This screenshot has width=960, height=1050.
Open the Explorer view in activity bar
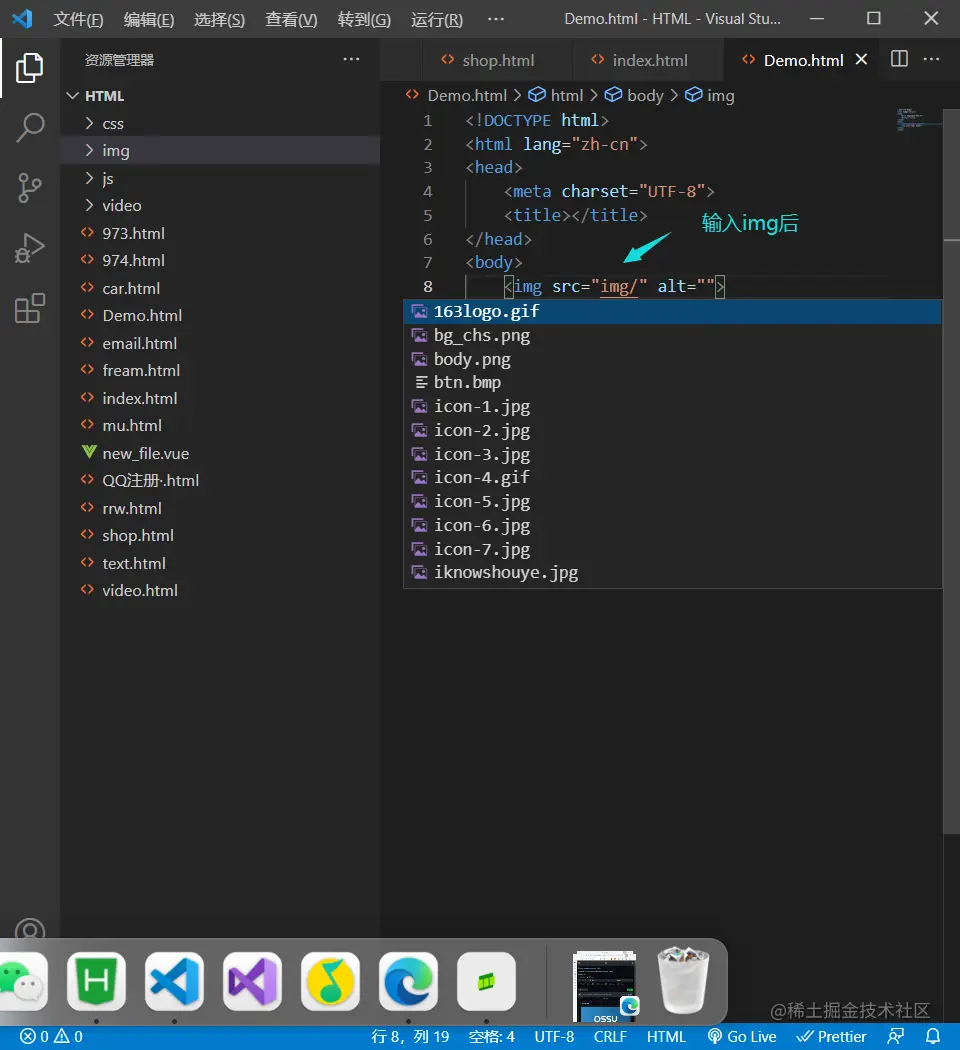point(29,68)
